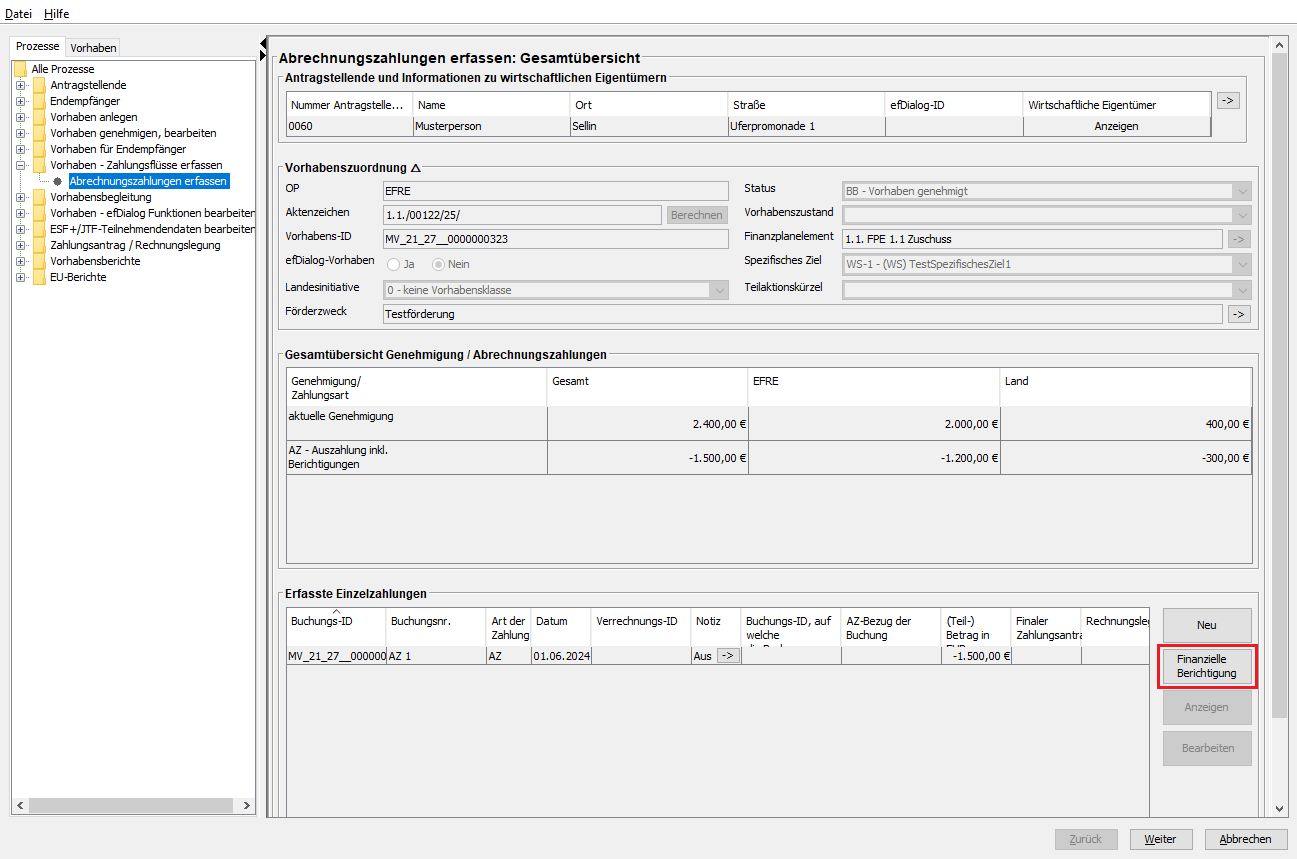Click arrow button in Notiz column

pos(727,656)
